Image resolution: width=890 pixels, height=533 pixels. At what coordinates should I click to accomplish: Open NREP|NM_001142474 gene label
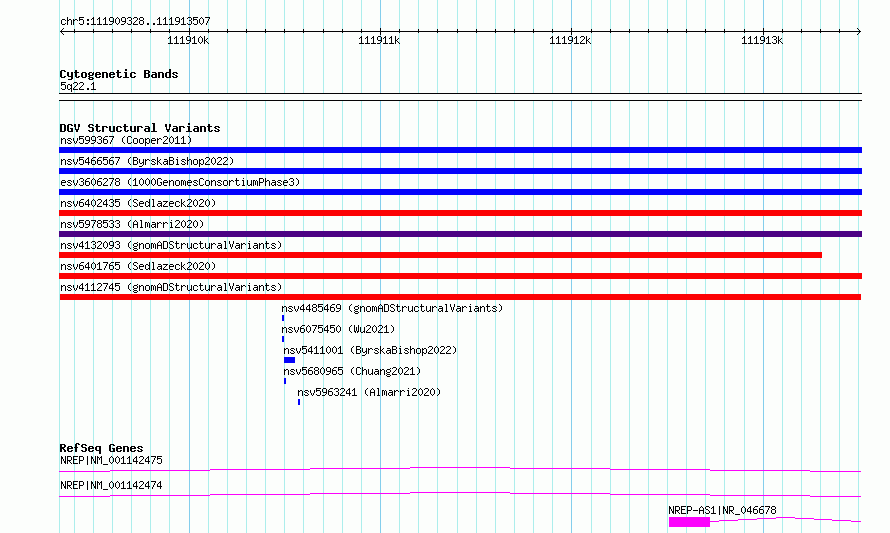point(111,485)
